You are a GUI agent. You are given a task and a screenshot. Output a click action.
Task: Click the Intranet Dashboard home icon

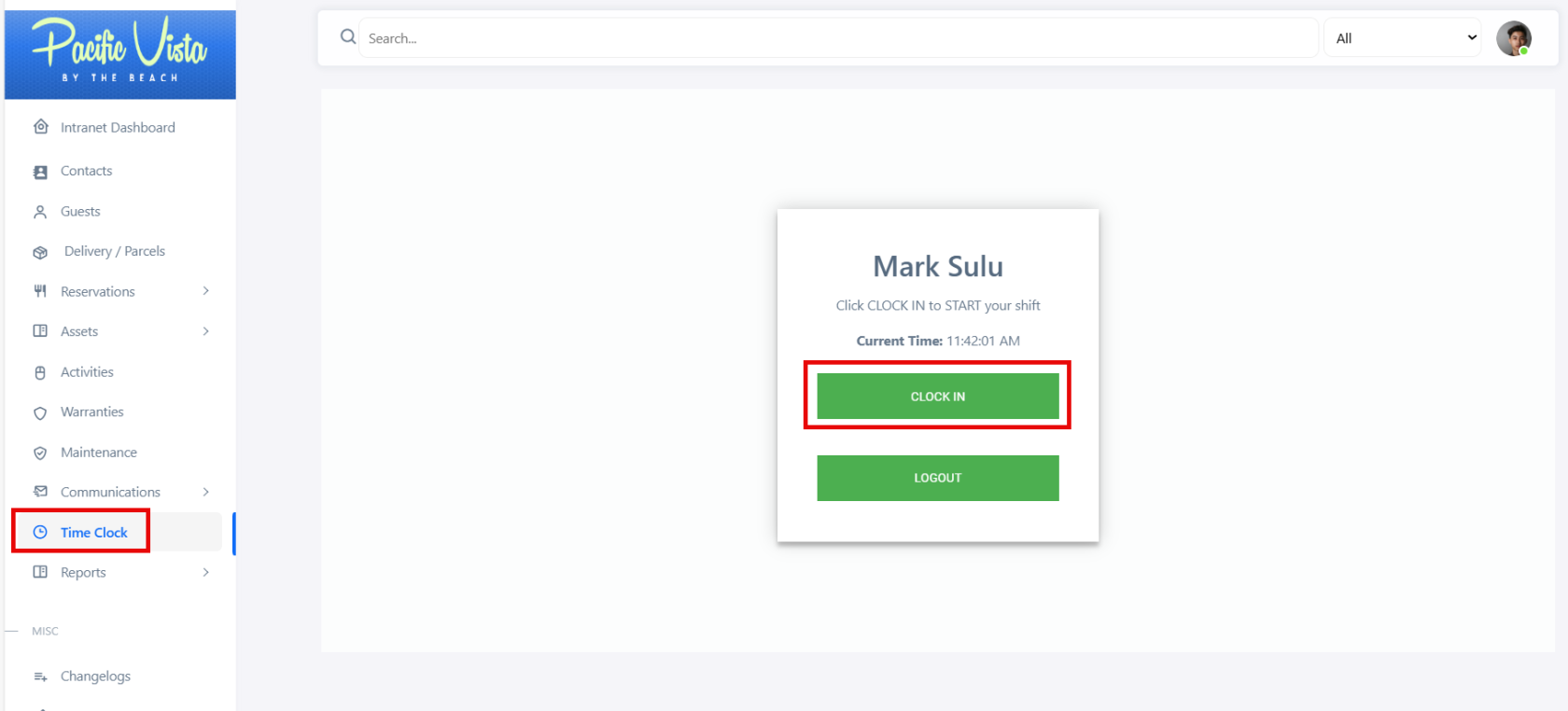41,127
